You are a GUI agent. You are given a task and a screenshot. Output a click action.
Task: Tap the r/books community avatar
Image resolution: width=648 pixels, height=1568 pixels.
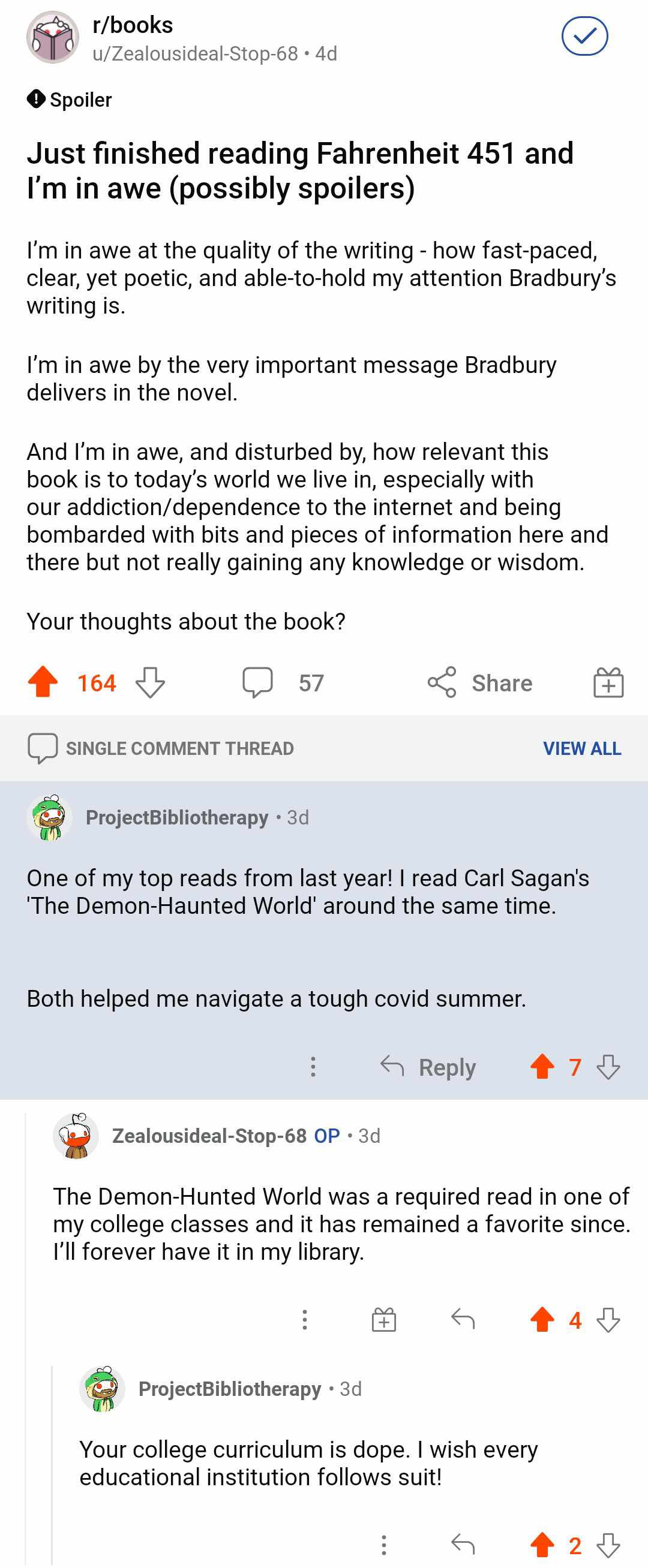tap(52, 37)
